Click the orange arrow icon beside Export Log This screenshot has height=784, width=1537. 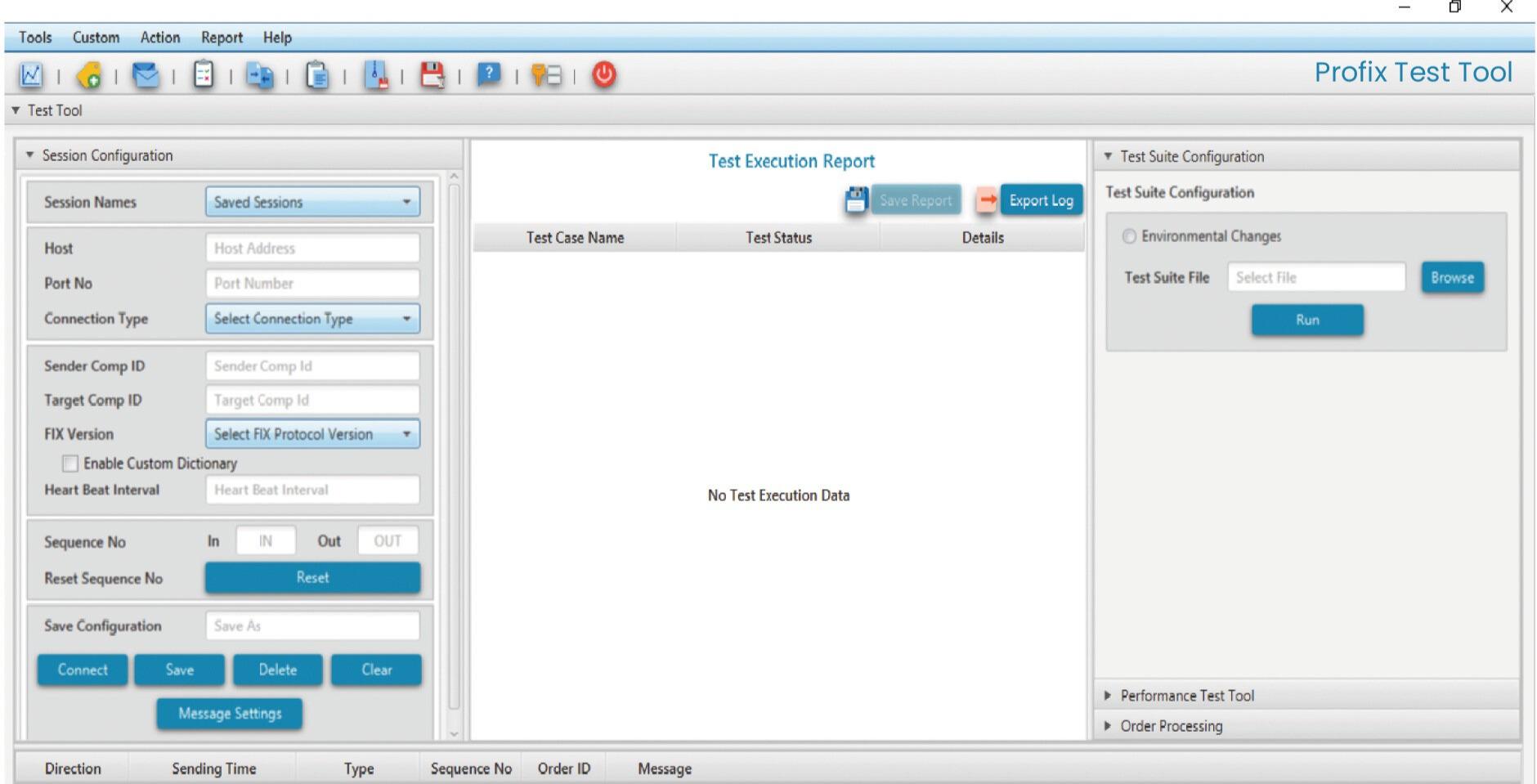(x=987, y=199)
